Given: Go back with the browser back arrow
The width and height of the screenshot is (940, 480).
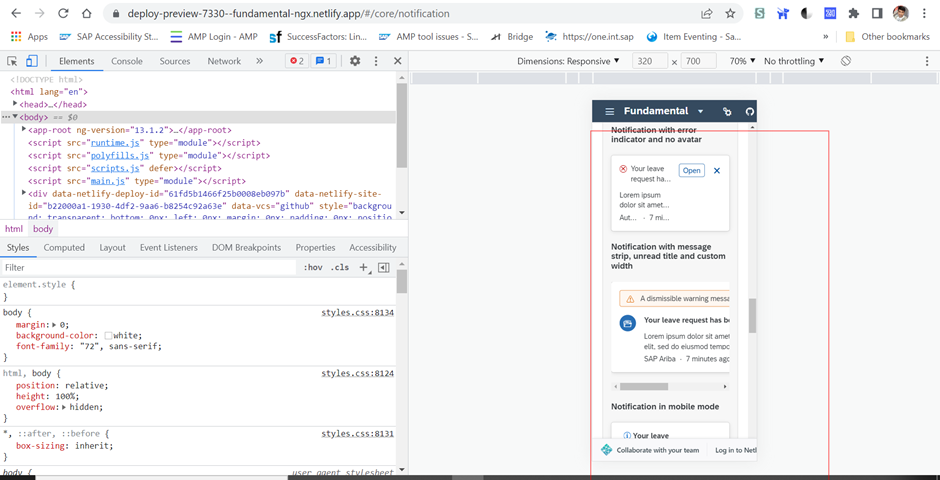Looking at the screenshot, I should pos(16,13).
